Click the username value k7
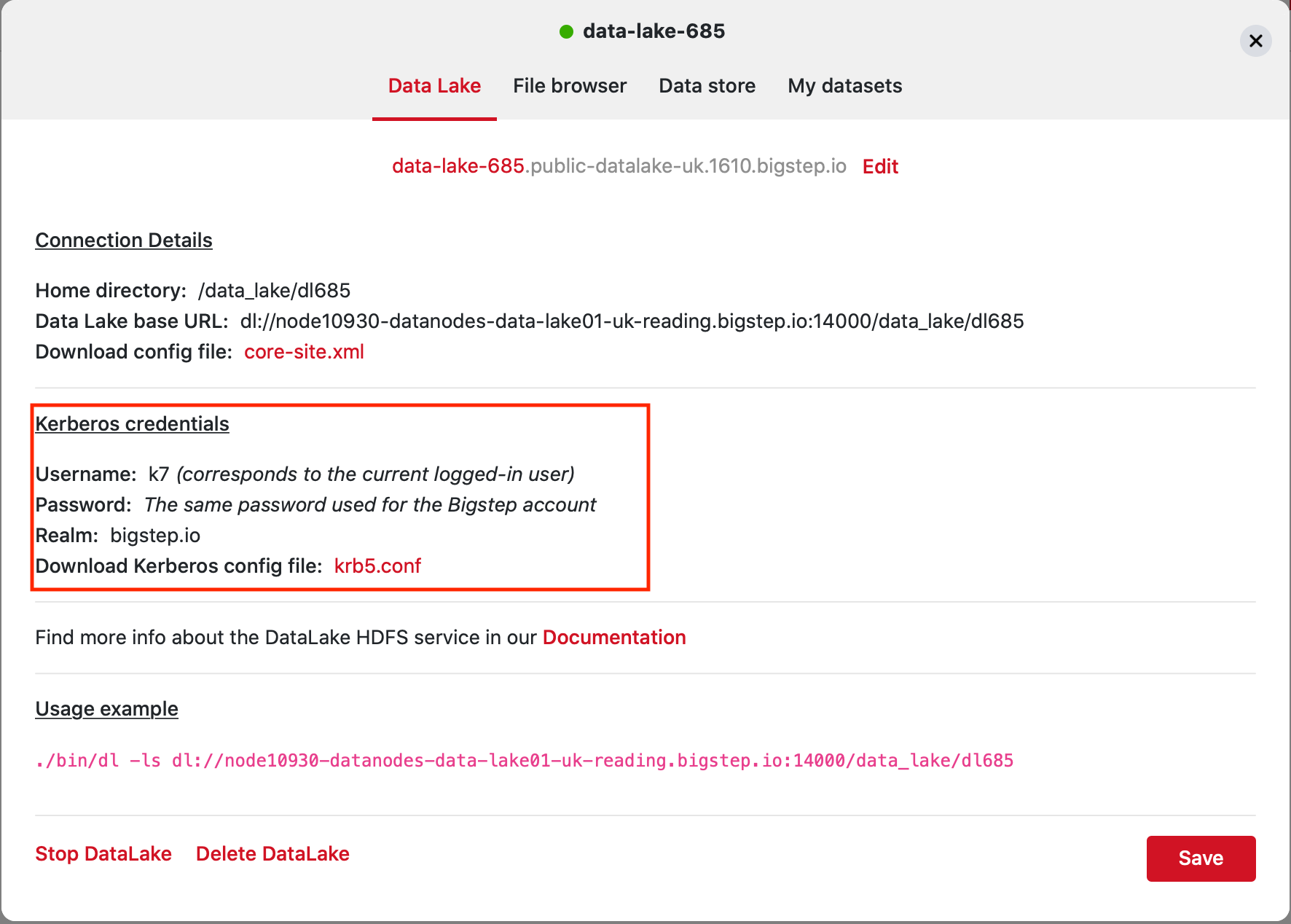The height and width of the screenshot is (924, 1291). tap(158, 474)
